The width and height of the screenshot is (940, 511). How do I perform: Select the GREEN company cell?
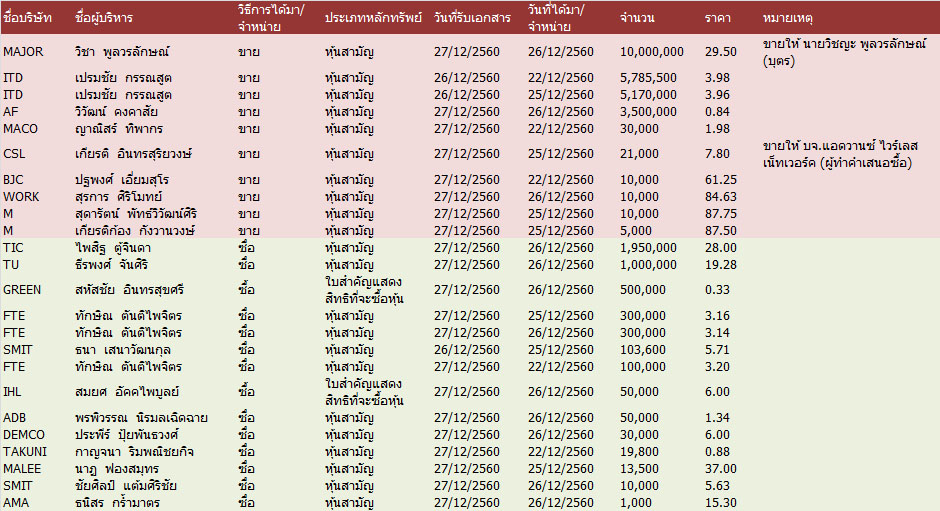22,290
